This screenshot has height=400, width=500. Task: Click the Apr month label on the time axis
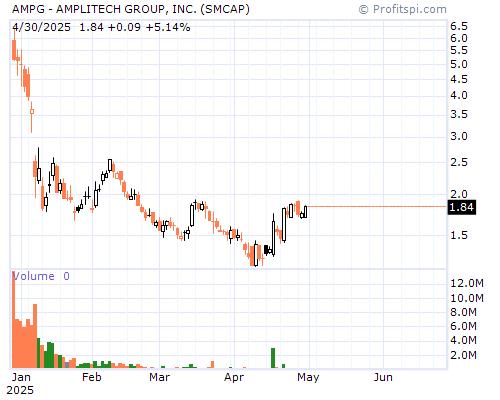point(234,377)
